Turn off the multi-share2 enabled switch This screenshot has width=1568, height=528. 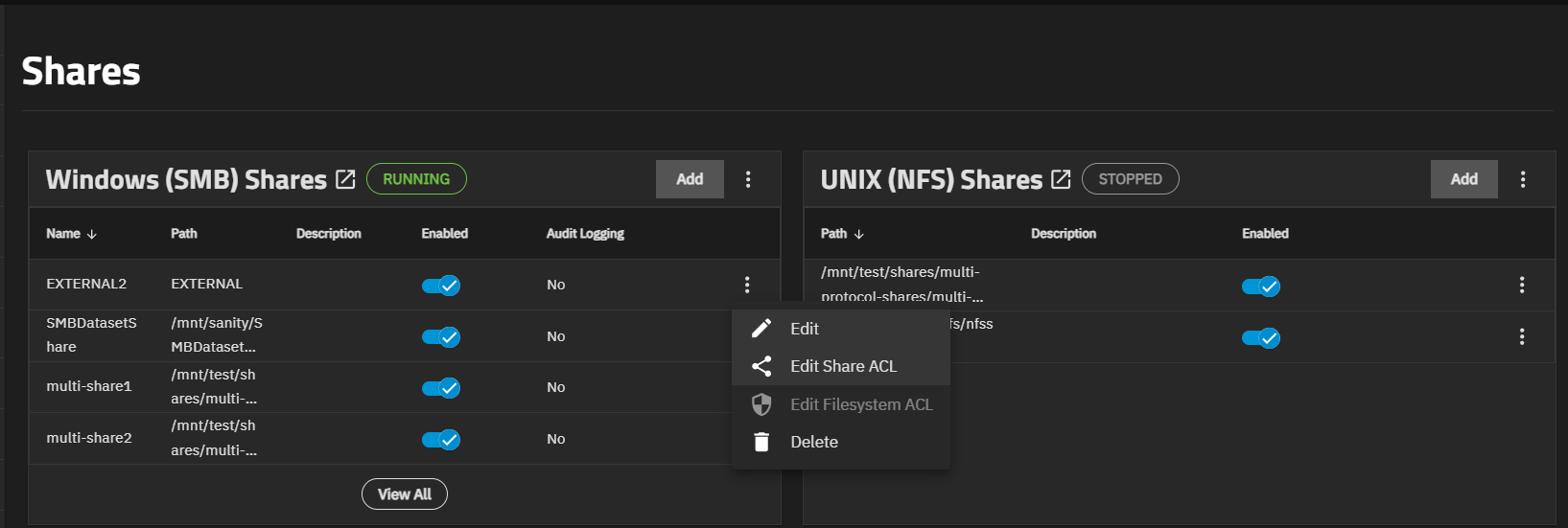tap(441, 440)
